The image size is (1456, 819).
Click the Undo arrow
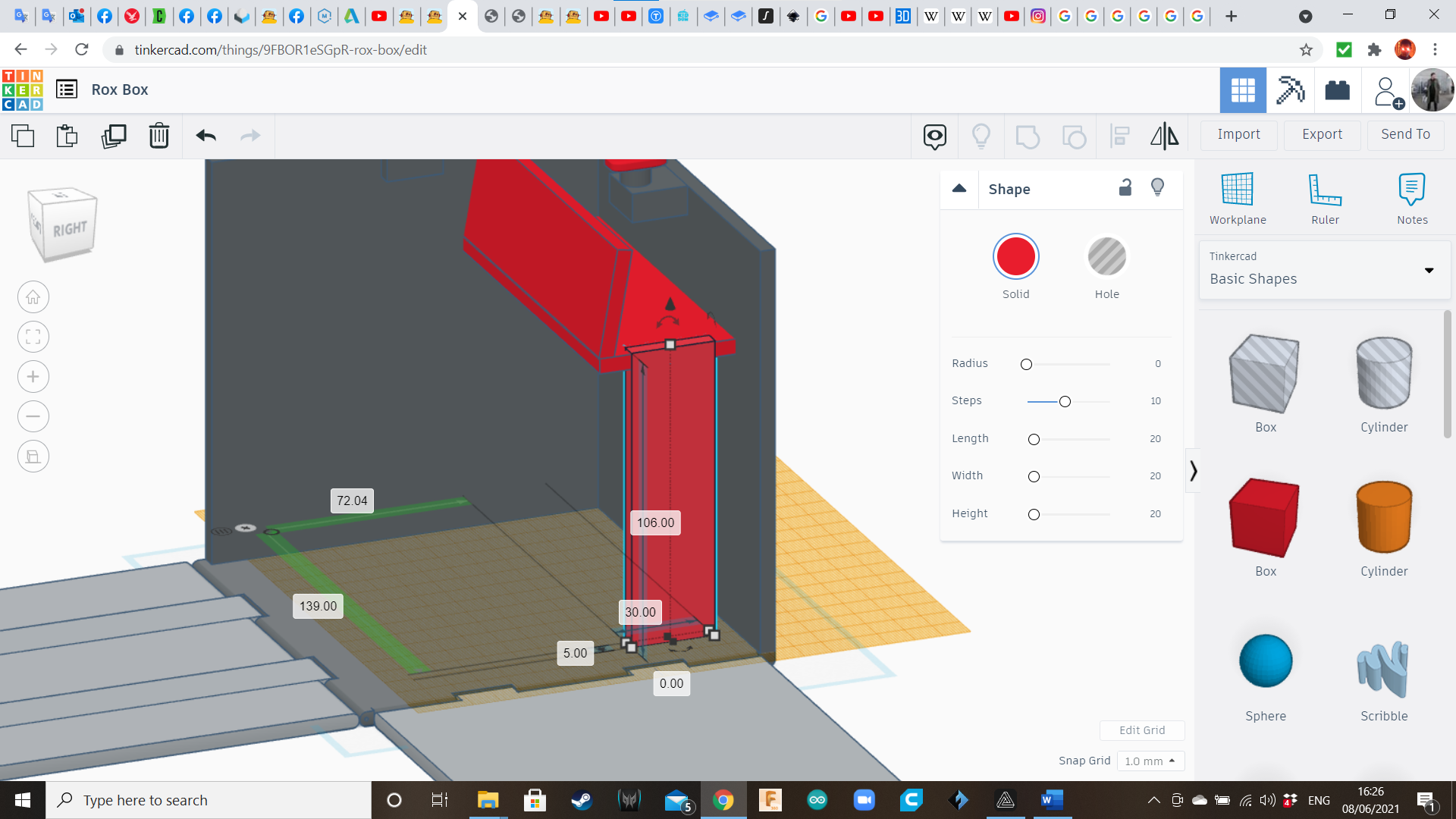(206, 136)
